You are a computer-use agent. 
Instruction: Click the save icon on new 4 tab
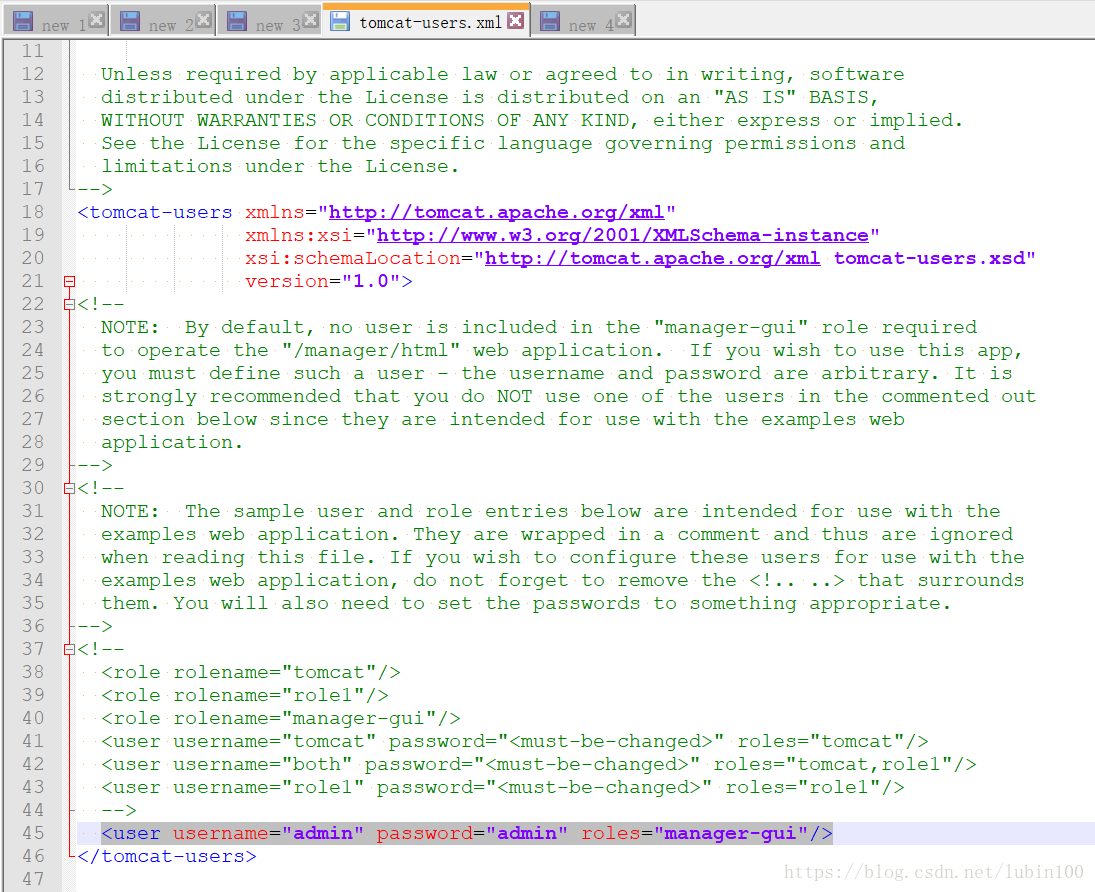pos(550,22)
